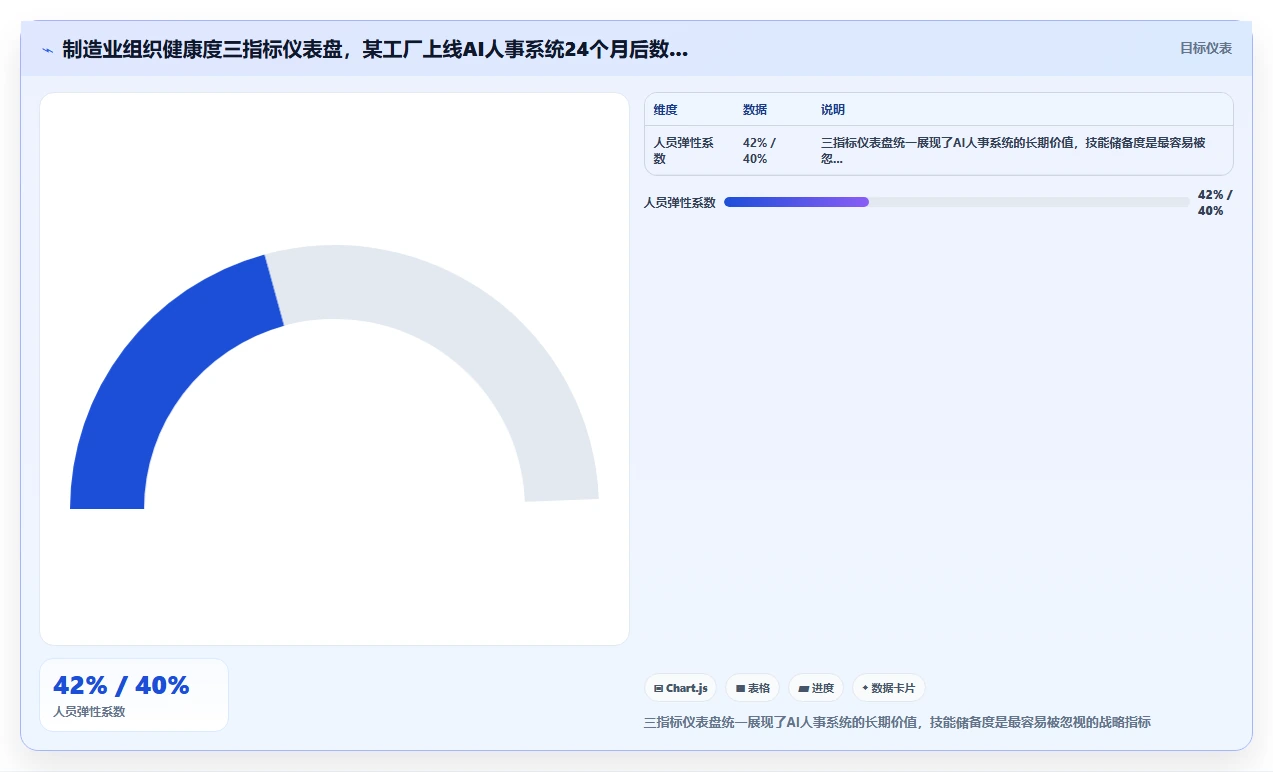This screenshot has height=772, width=1273.
Task: Click the 数据 column header
Action: click(x=755, y=110)
